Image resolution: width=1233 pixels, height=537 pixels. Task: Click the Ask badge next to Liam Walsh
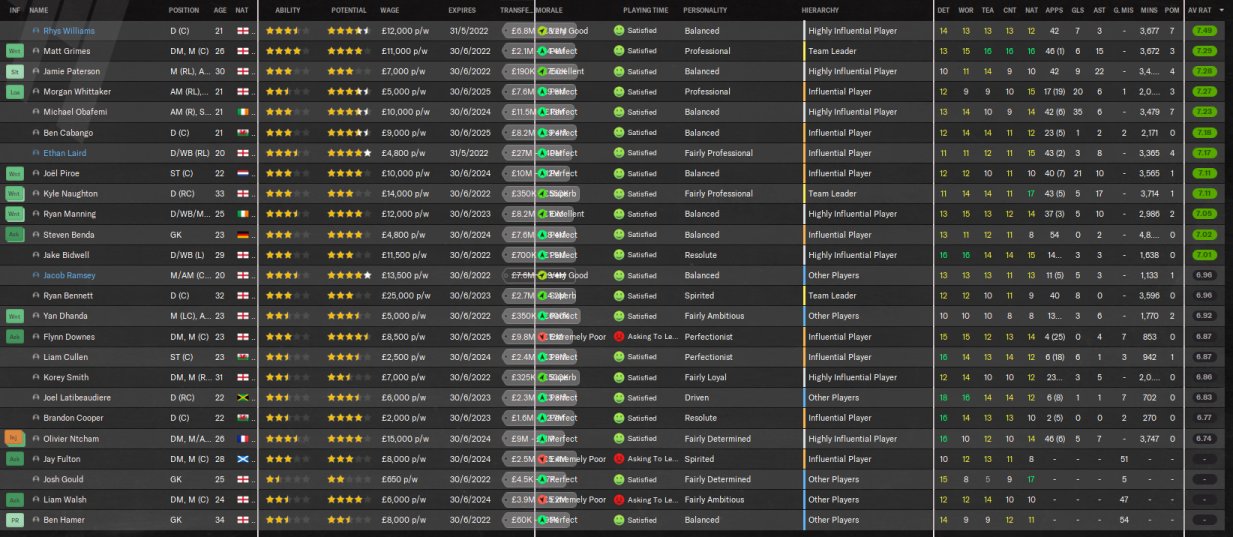tap(14, 499)
